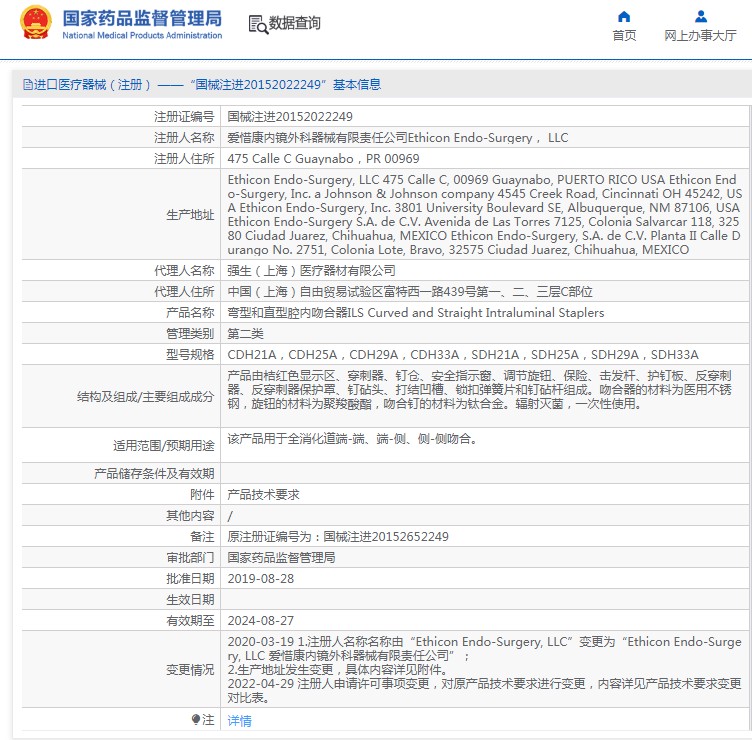Click the 备注 row label
The image size is (752, 740).
(x=202, y=537)
